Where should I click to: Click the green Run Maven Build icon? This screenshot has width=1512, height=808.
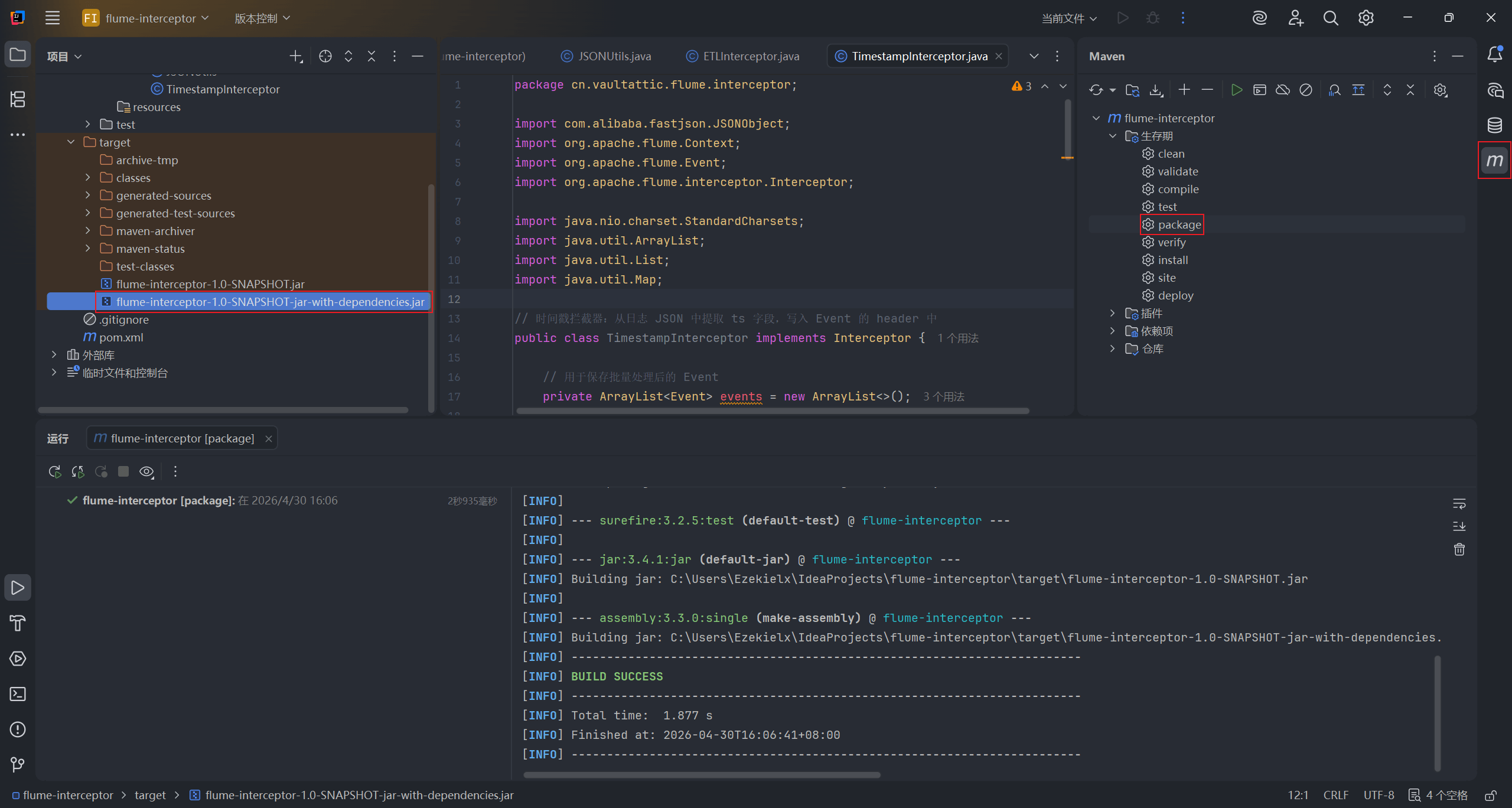tap(1236, 90)
